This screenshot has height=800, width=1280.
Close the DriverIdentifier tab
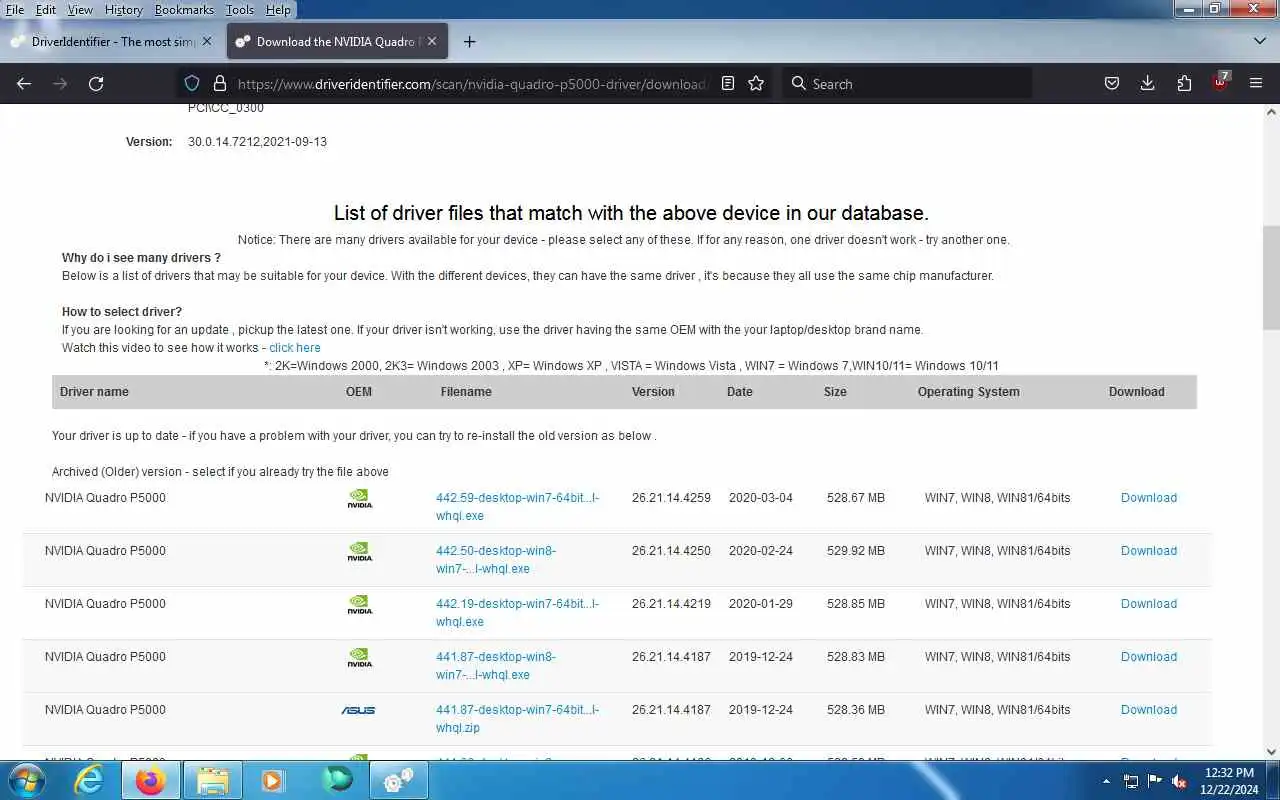pos(207,42)
